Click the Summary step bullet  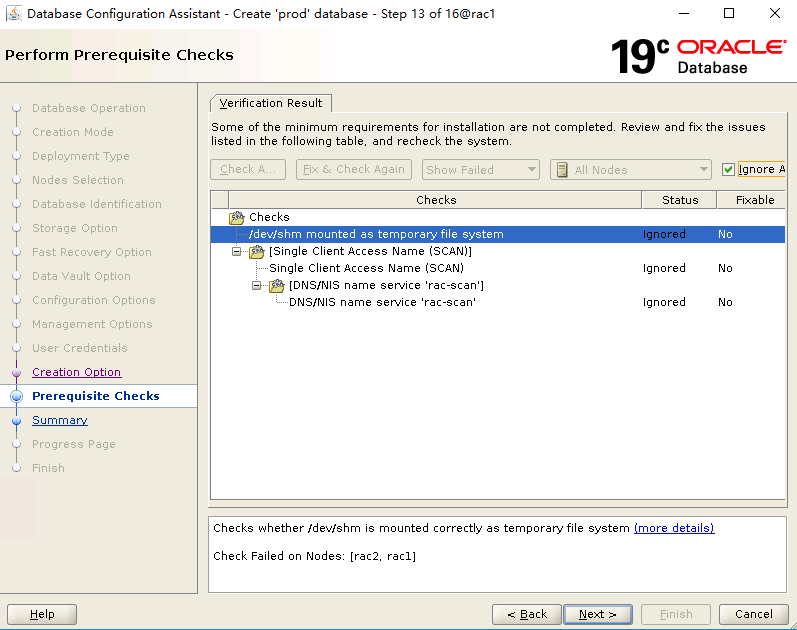tap(17, 421)
